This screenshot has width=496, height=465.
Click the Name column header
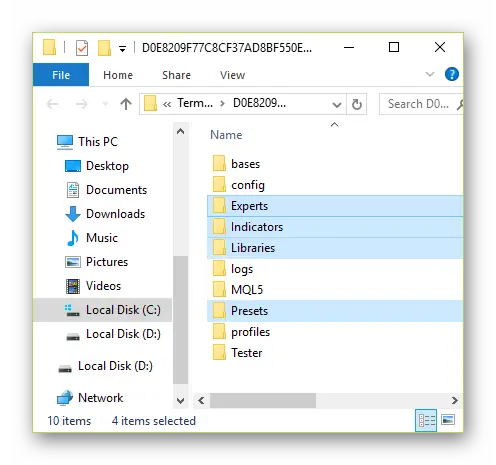click(226, 135)
